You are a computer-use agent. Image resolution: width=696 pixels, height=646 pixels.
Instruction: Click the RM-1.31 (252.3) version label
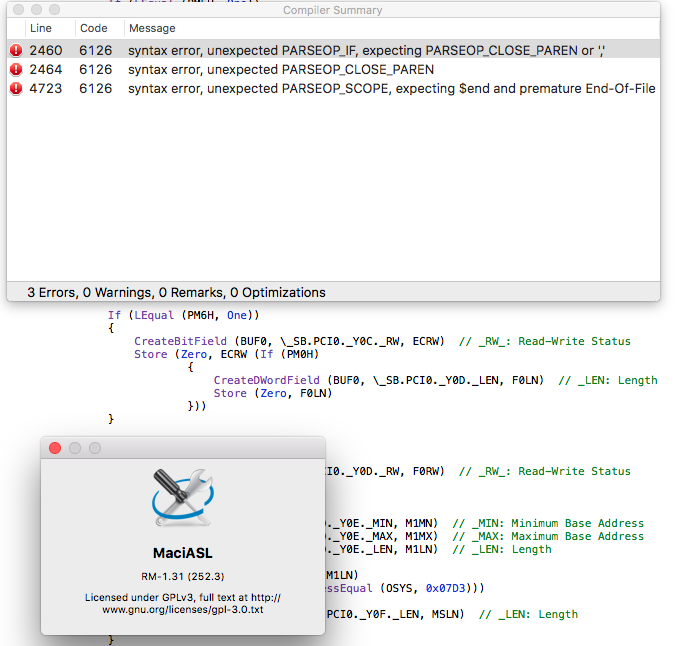(183, 576)
